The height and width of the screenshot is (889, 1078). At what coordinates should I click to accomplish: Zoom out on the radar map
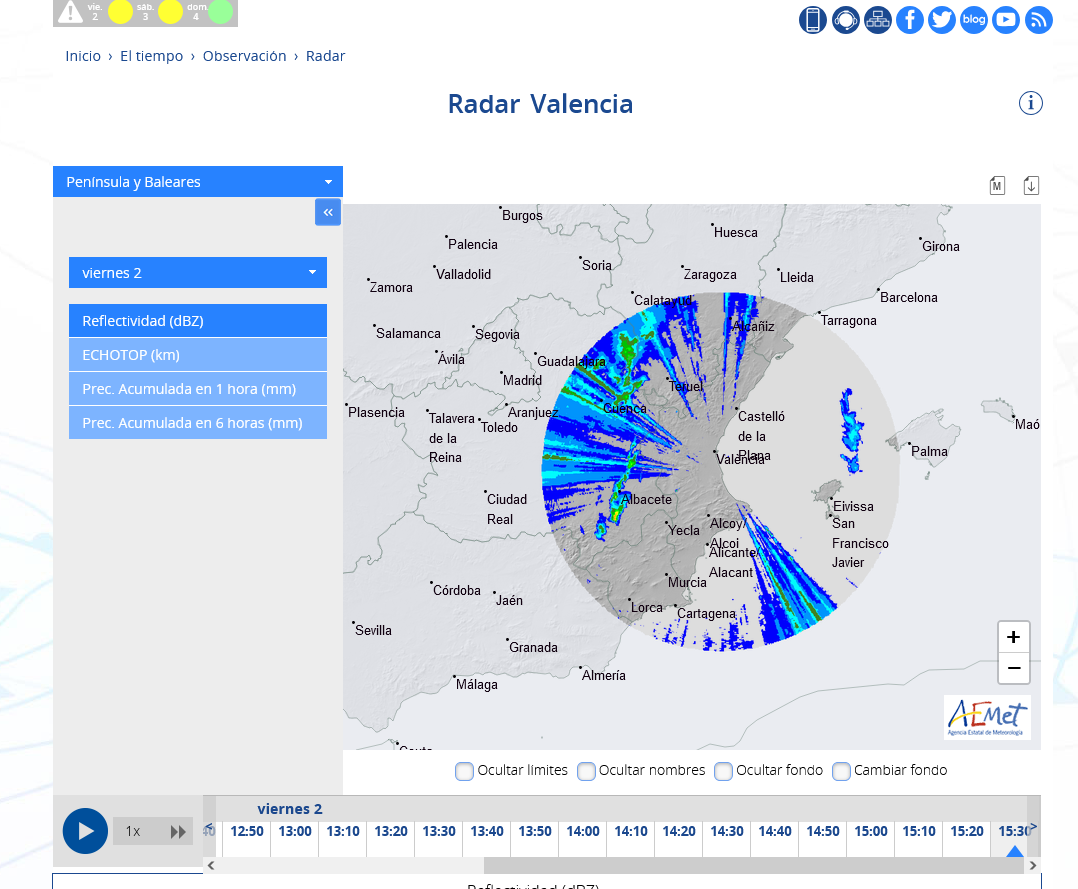point(1013,668)
